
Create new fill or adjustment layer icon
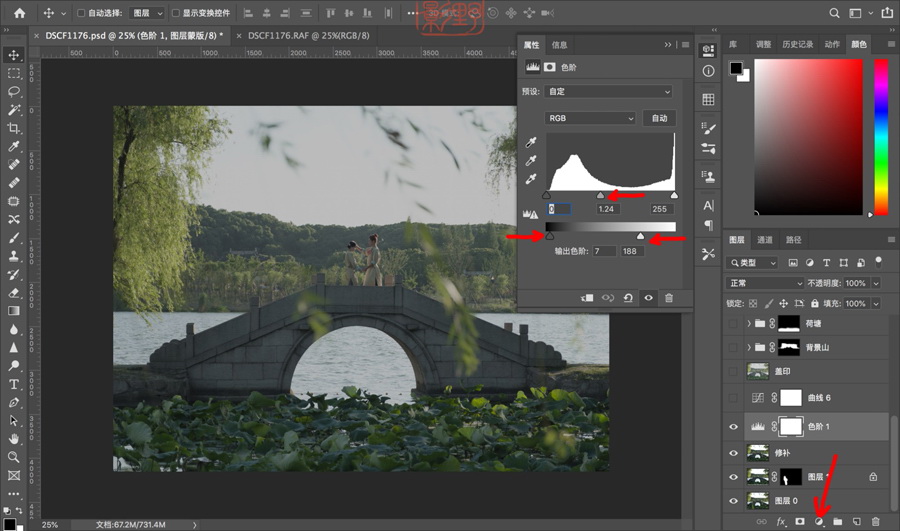click(819, 521)
